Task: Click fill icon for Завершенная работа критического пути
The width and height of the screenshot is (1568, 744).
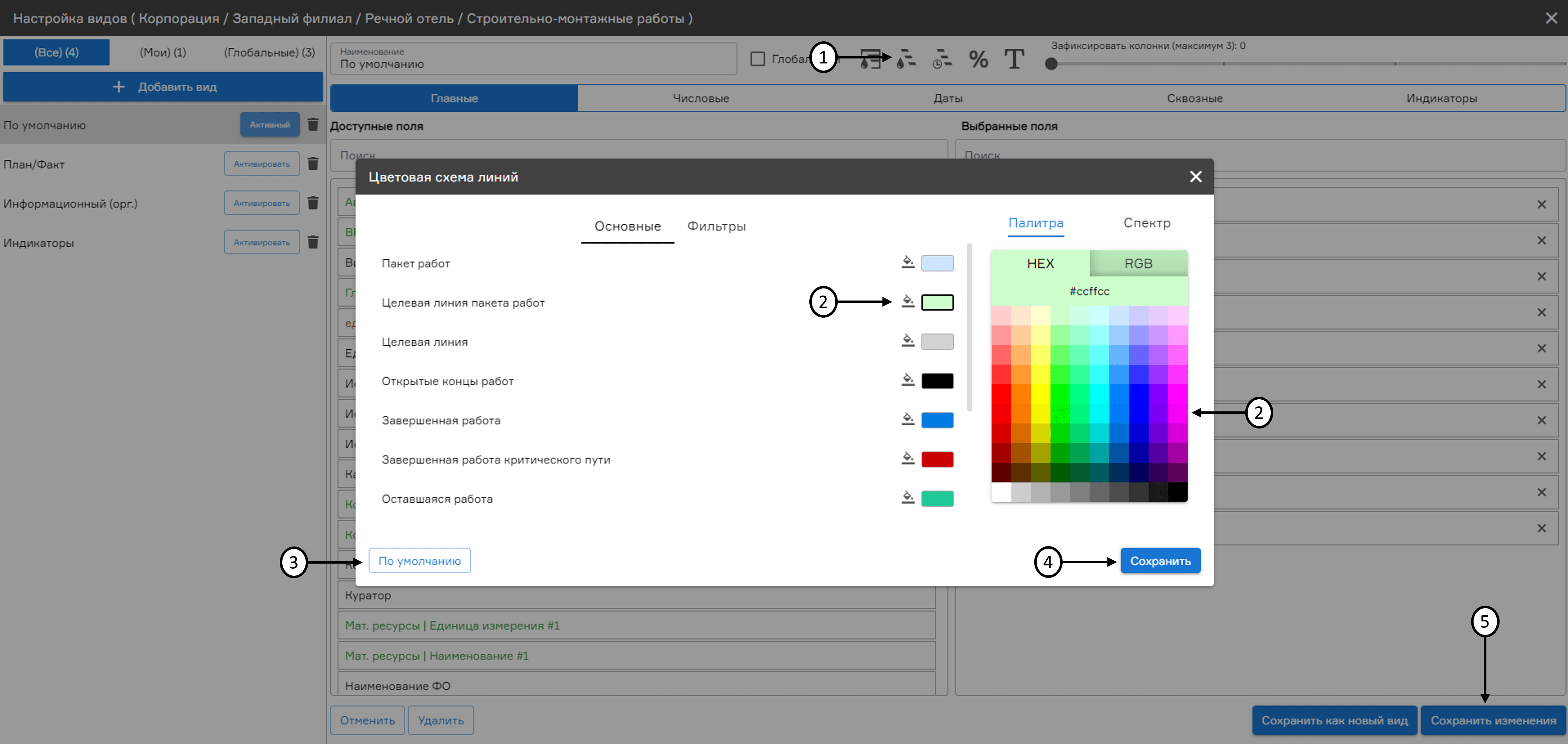Action: (x=908, y=458)
